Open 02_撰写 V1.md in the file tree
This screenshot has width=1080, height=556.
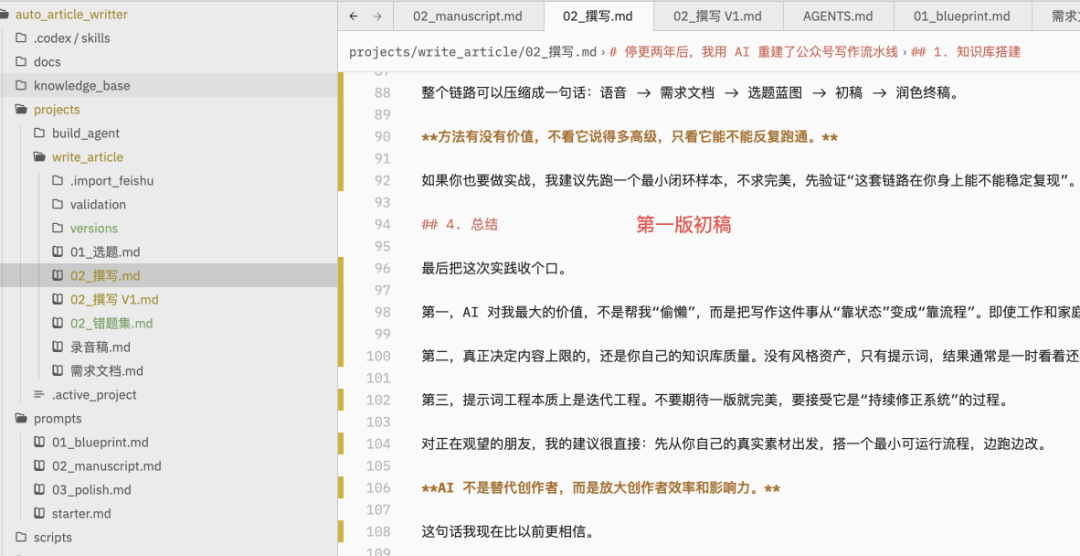[x=114, y=300]
